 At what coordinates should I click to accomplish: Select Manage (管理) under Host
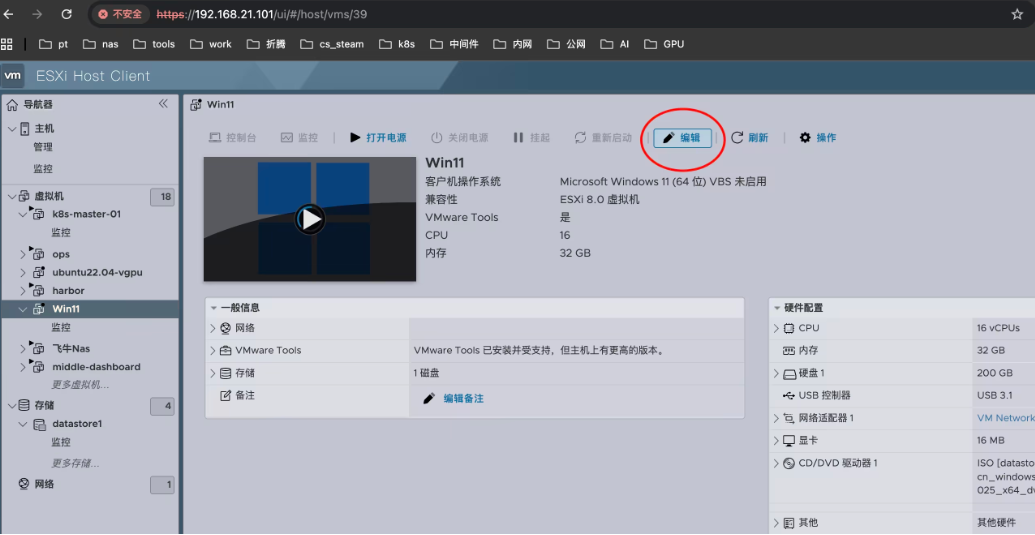tap(43, 147)
